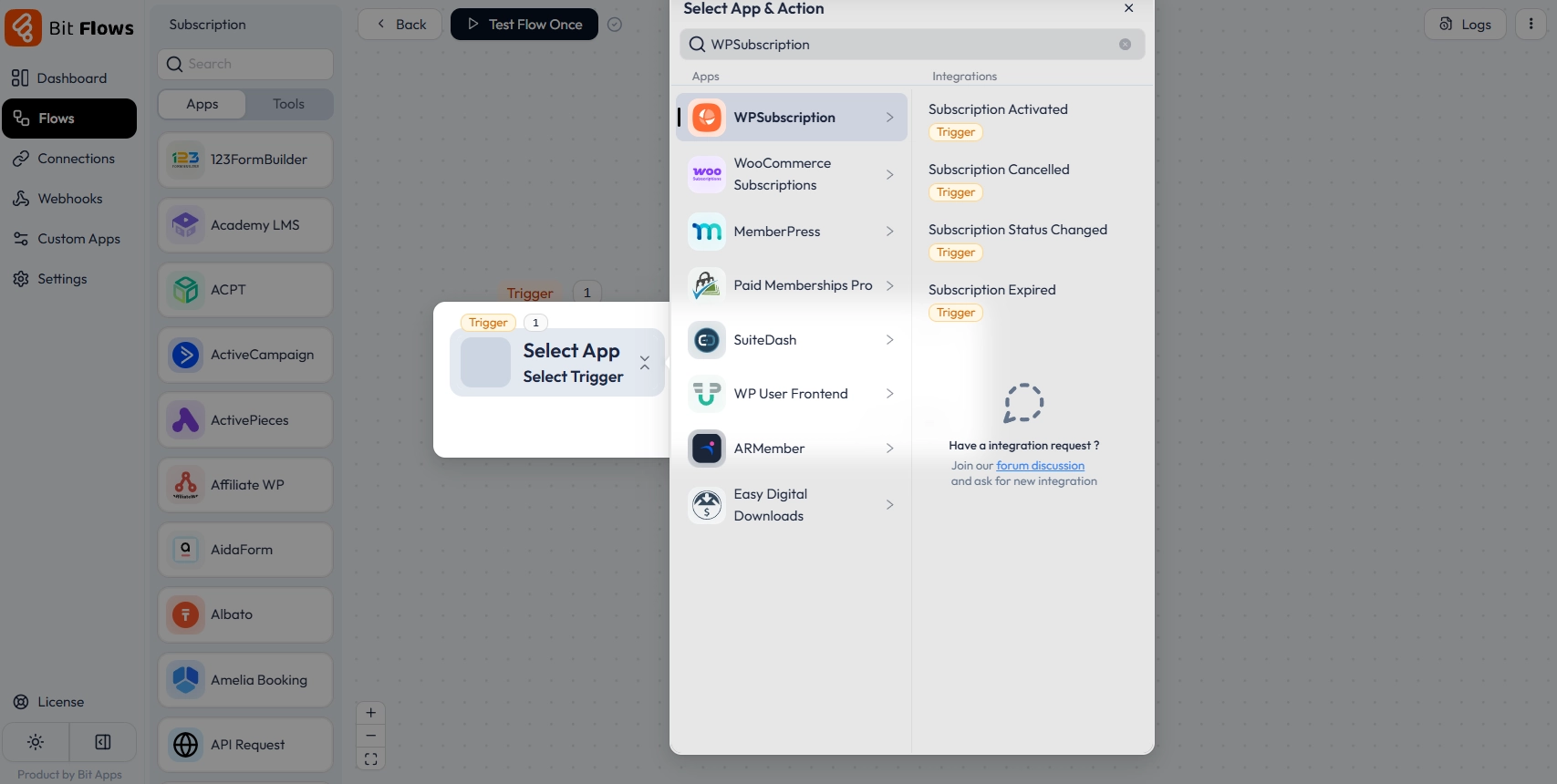Open the License page

tap(69, 702)
